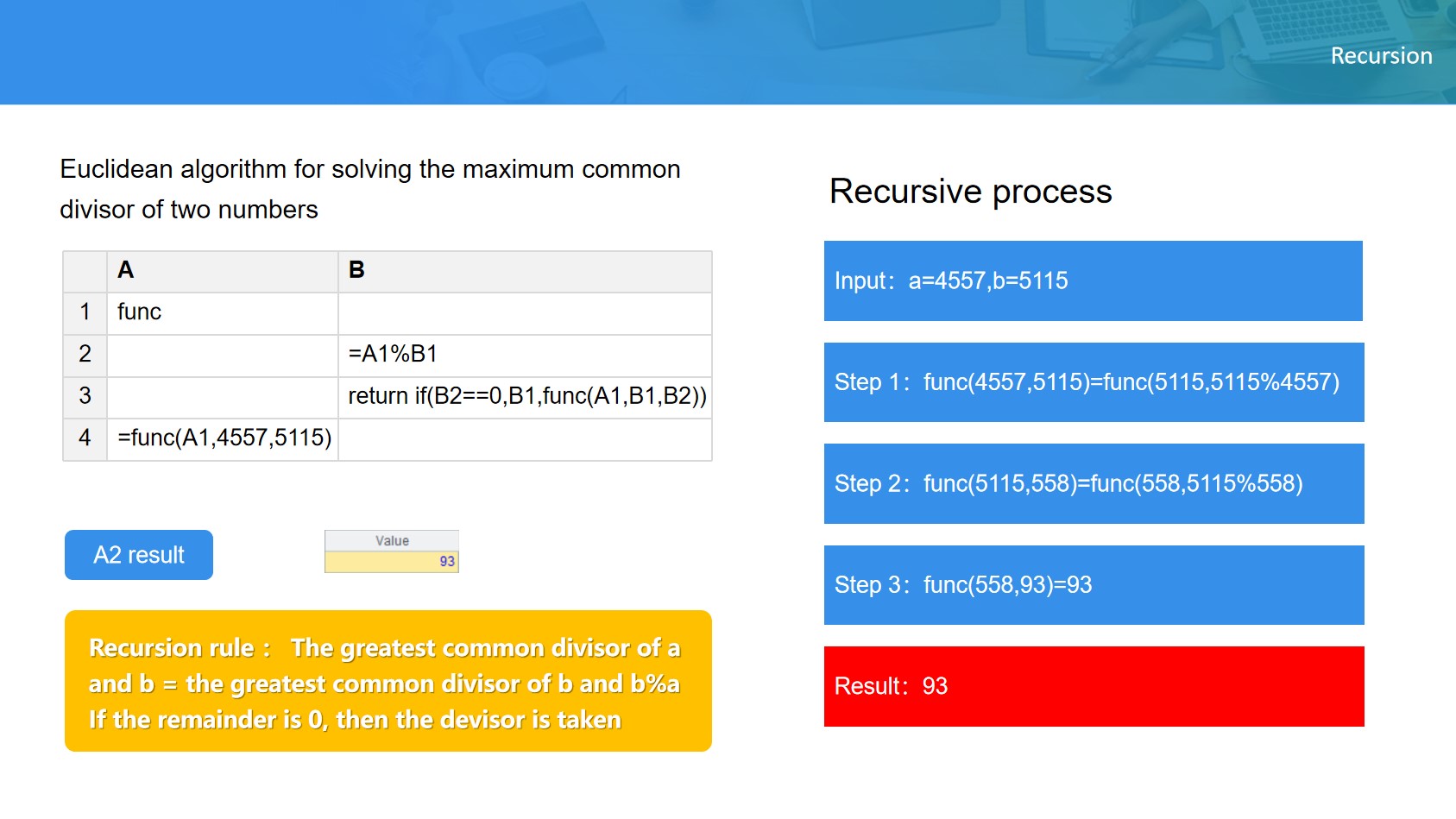Select the Recursive process heading
This screenshot has width=1456, height=819.
pos(970,192)
